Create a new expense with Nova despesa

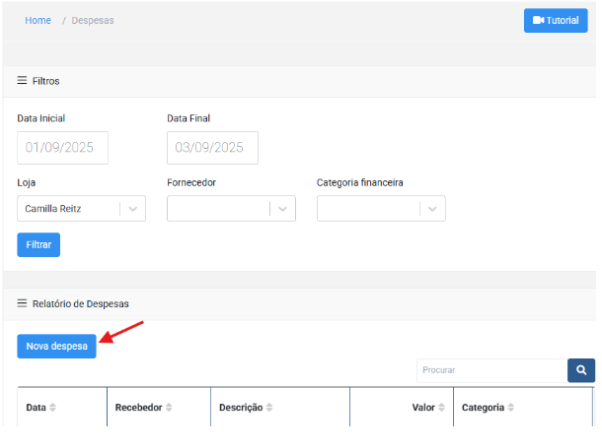[x=56, y=346]
